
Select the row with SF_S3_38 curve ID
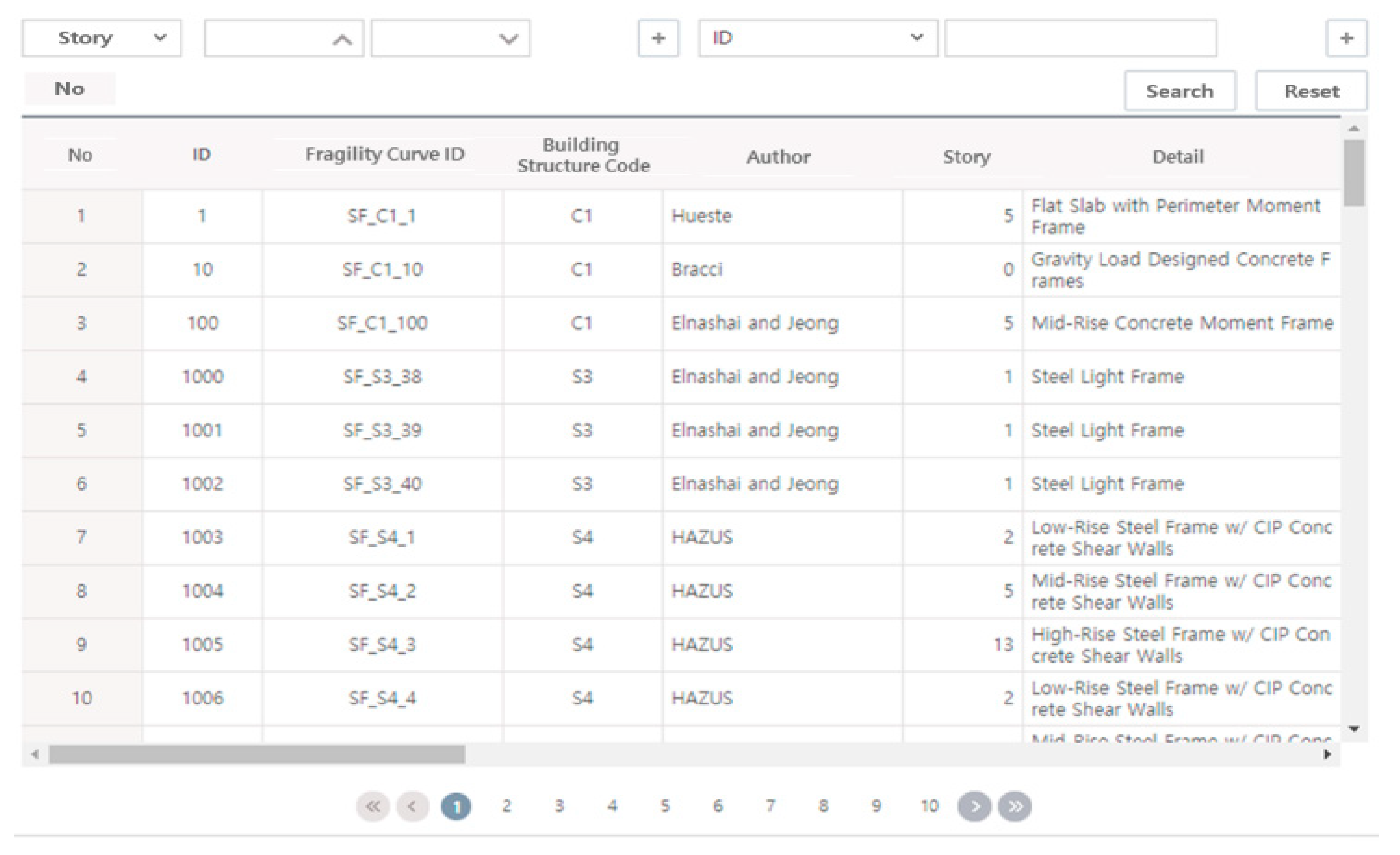(x=382, y=376)
